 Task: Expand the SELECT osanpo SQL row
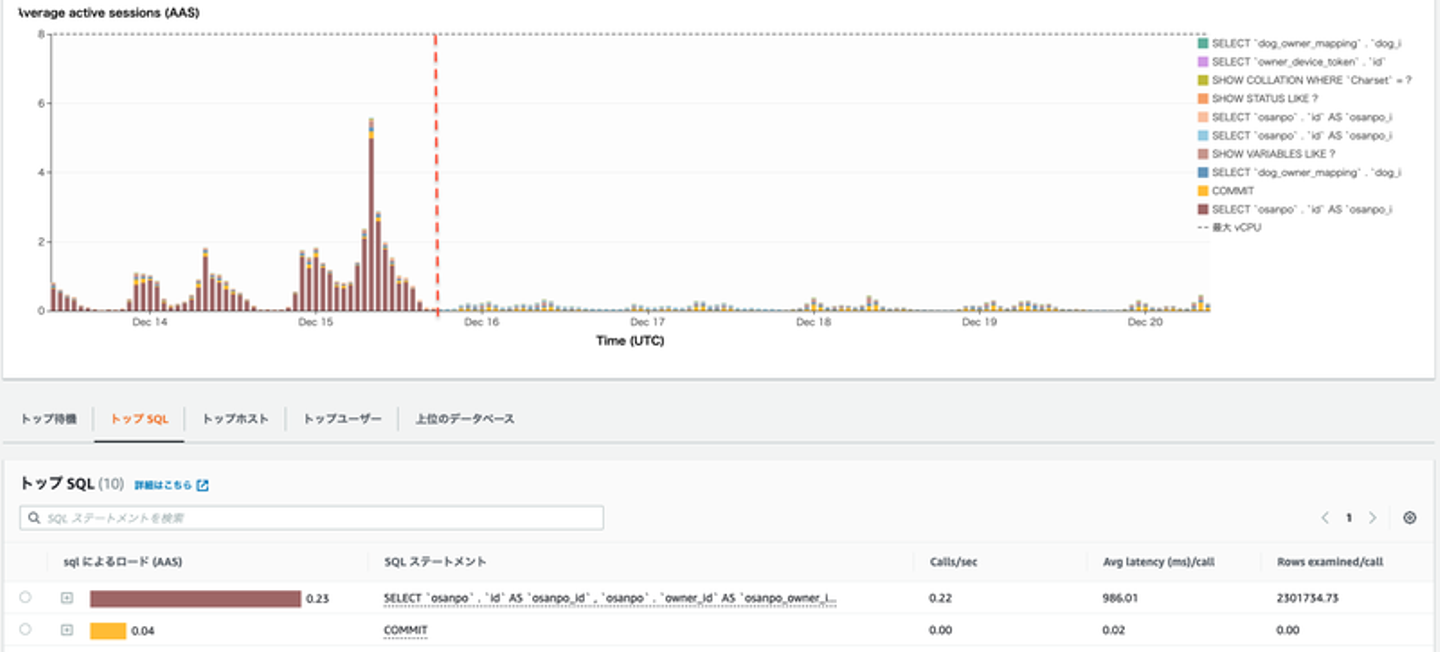click(67, 598)
